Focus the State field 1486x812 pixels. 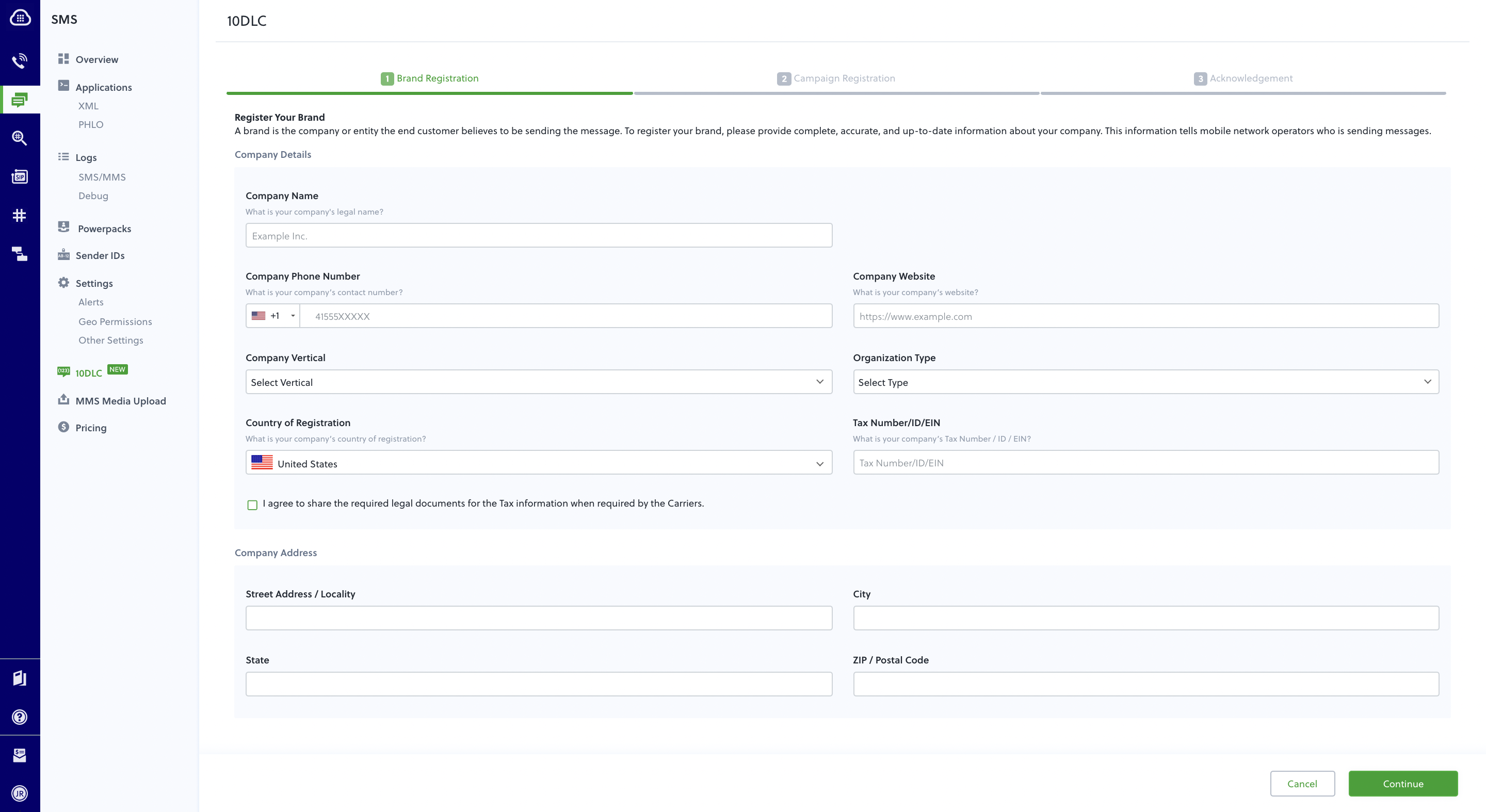click(539, 684)
